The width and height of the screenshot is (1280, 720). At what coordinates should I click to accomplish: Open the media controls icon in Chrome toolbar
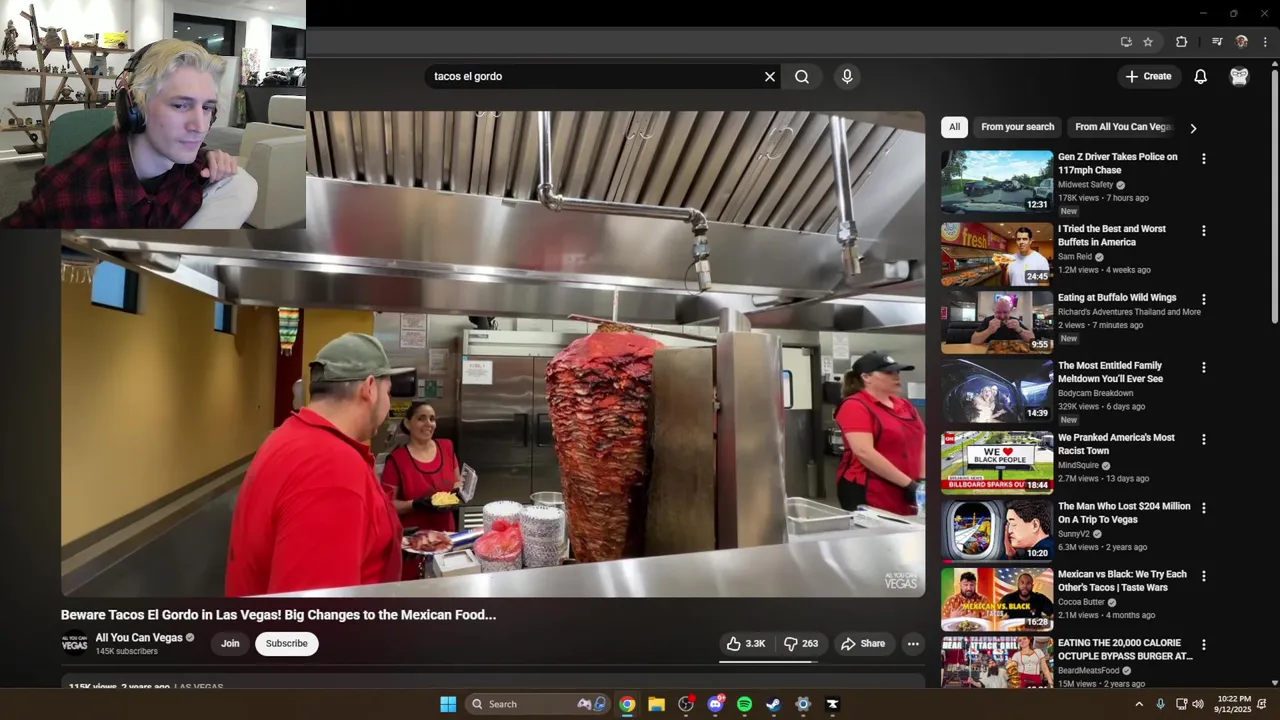pyautogui.click(x=1217, y=42)
